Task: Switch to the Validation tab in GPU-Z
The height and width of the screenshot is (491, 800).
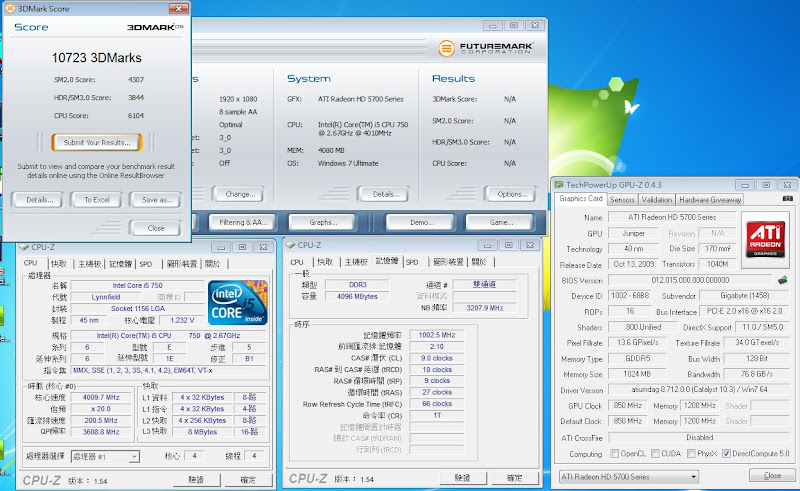Action: point(657,200)
